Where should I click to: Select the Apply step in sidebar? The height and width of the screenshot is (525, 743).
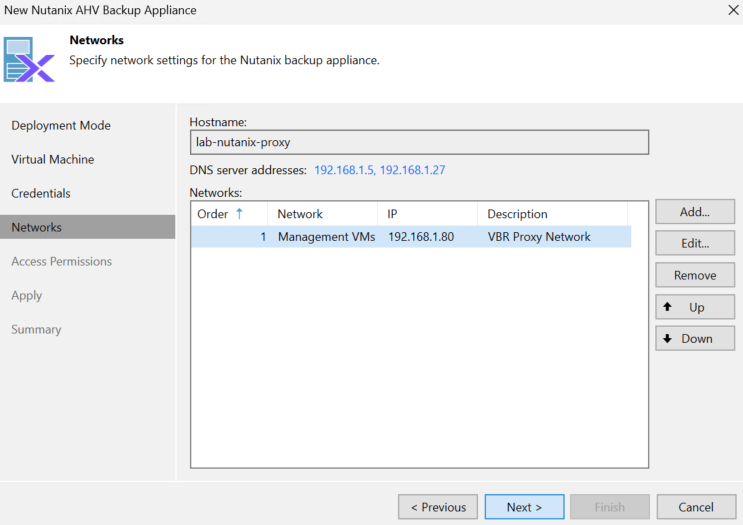(x=27, y=296)
